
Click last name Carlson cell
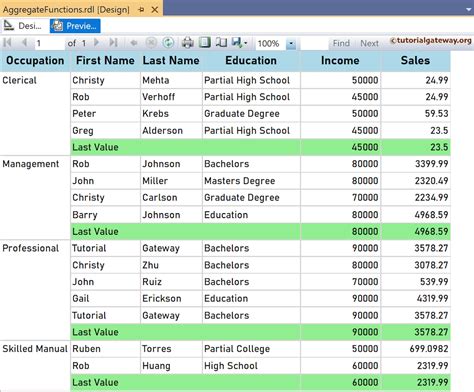coord(171,198)
